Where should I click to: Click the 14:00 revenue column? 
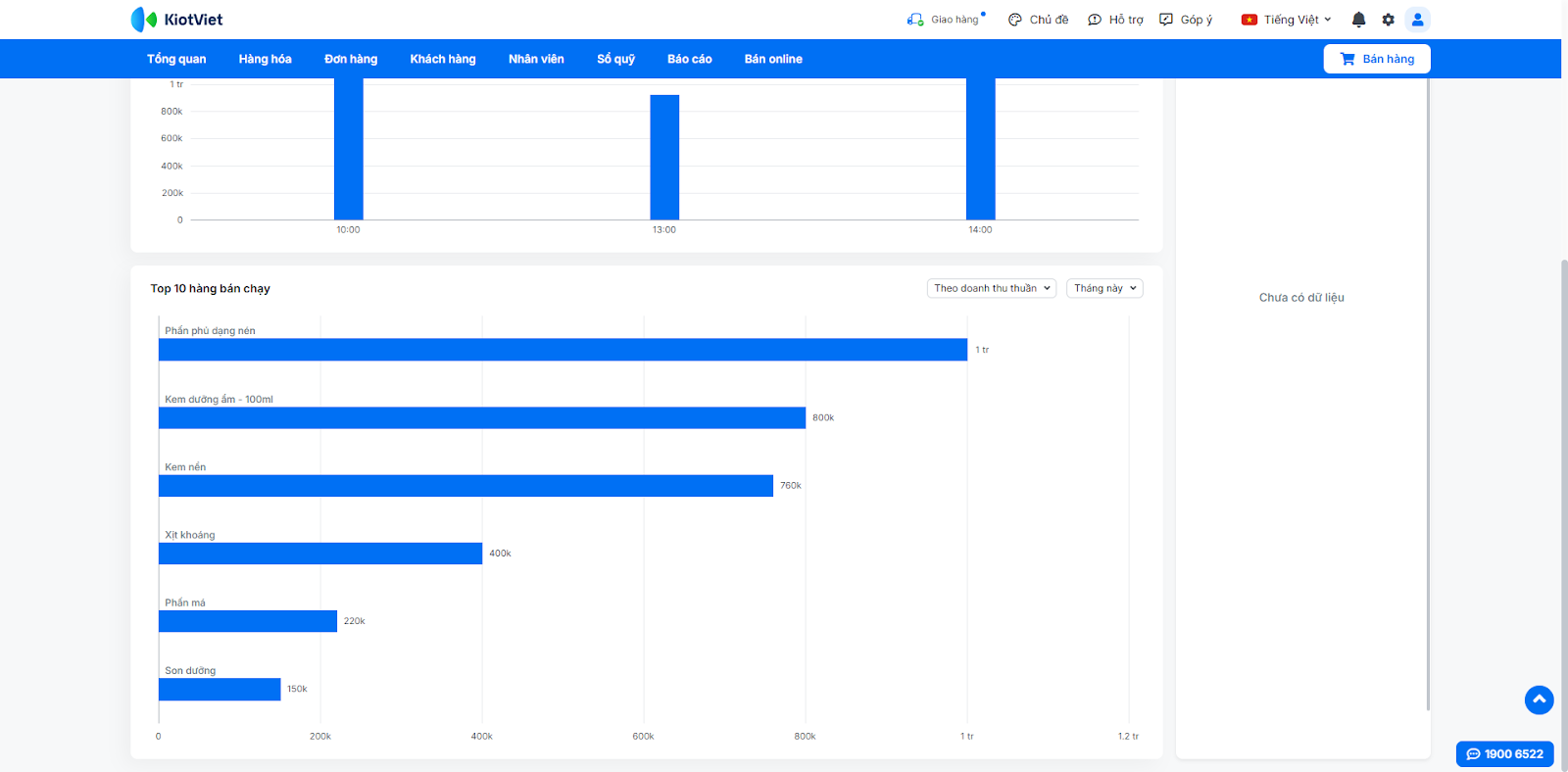click(981, 149)
